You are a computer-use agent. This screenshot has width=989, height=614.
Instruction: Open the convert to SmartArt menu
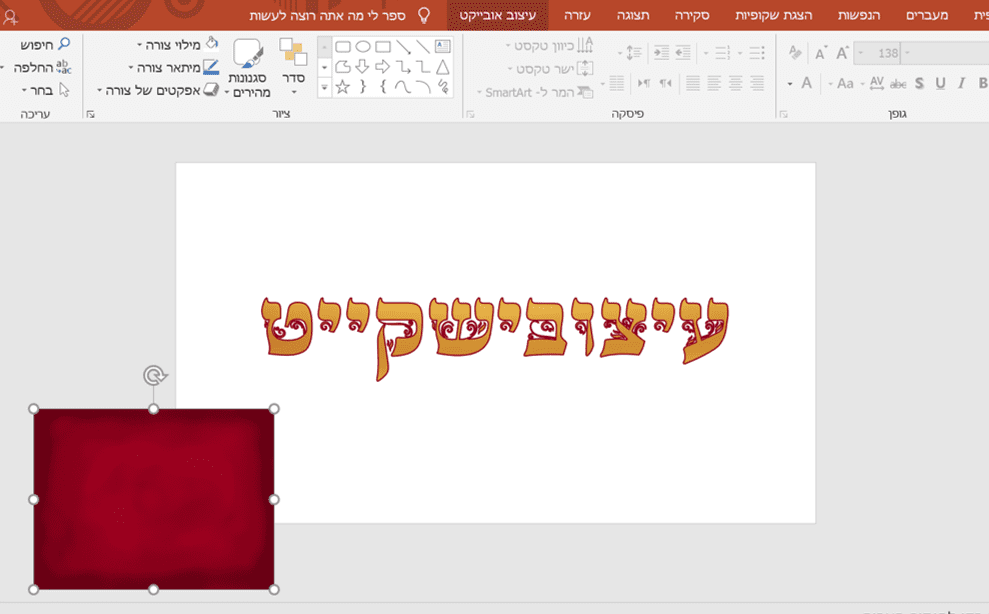(x=535, y=92)
